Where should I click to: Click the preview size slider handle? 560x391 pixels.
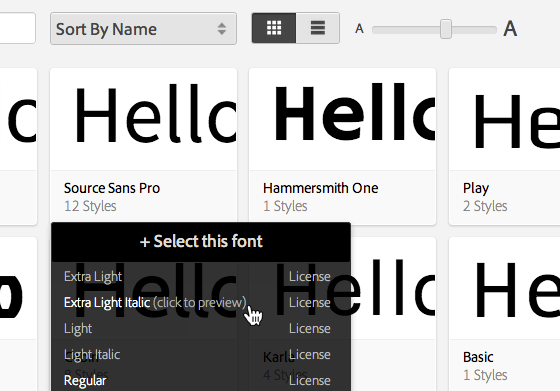446,29
